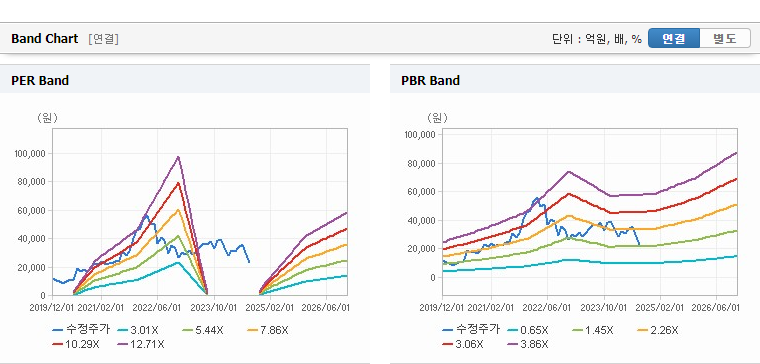Image resolution: width=760 pixels, height=364 pixels.
Task: Click the PER chart 2019/12/01 date label
Action: tap(52, 308)
